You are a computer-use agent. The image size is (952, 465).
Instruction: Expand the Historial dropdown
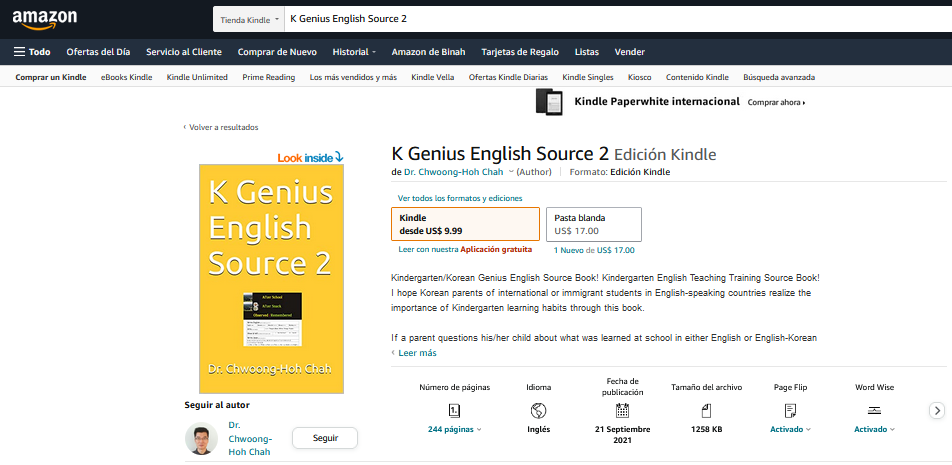tap(354, 52)
